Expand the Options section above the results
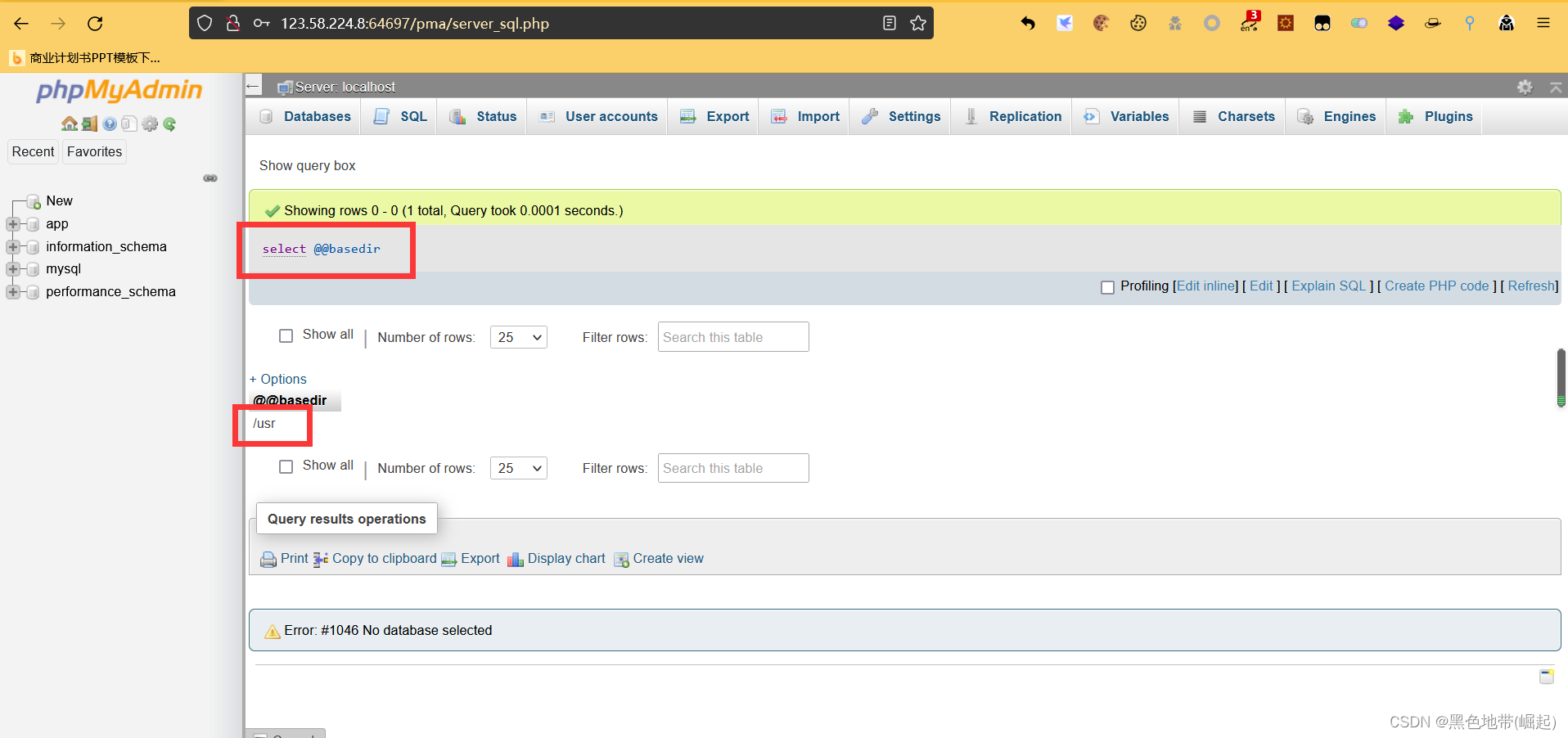The image size is (1568, 738). 277,379
